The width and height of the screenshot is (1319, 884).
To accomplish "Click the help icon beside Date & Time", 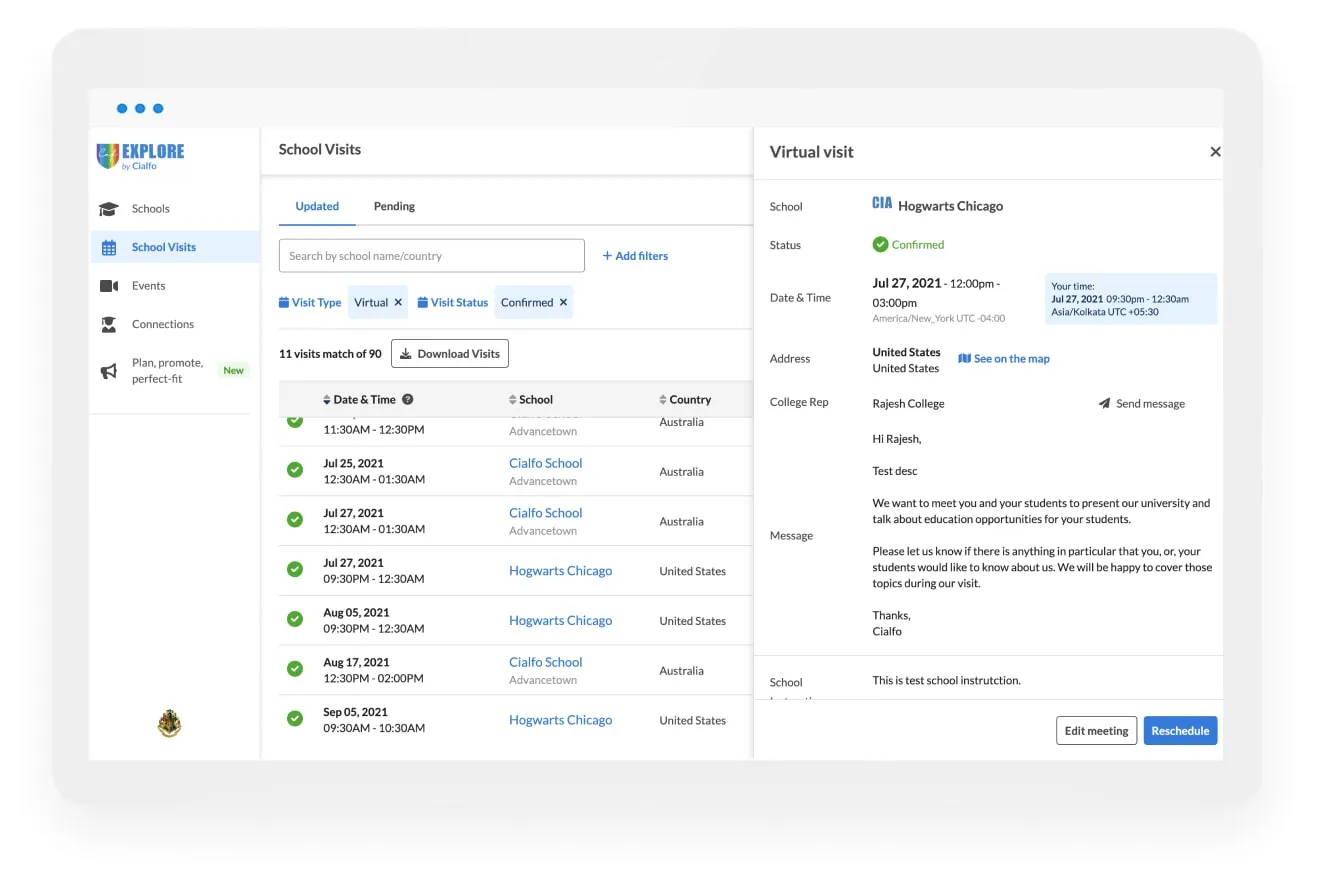I will pos(407,399).
